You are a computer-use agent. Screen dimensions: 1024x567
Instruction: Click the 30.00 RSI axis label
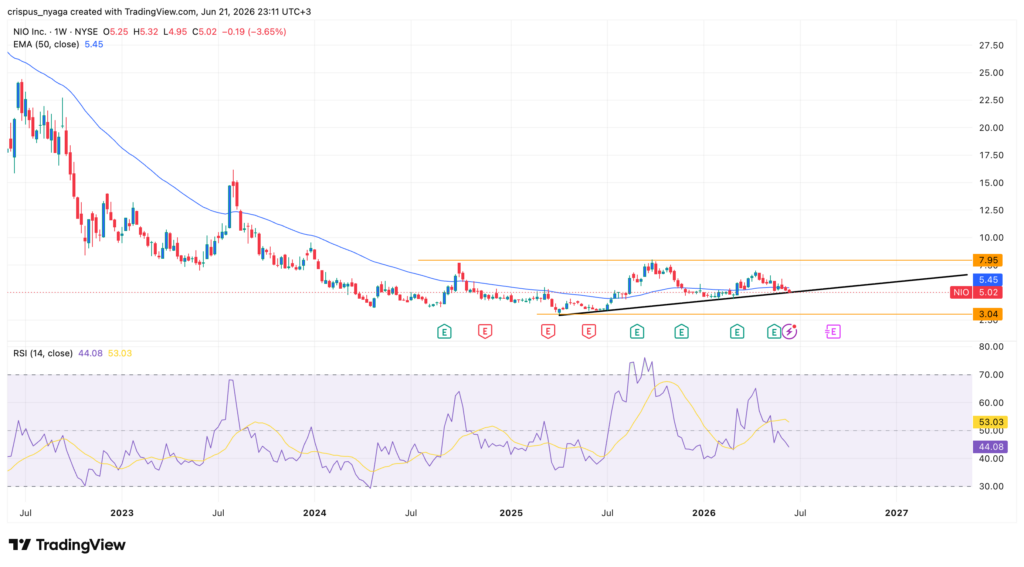point(991,487)
